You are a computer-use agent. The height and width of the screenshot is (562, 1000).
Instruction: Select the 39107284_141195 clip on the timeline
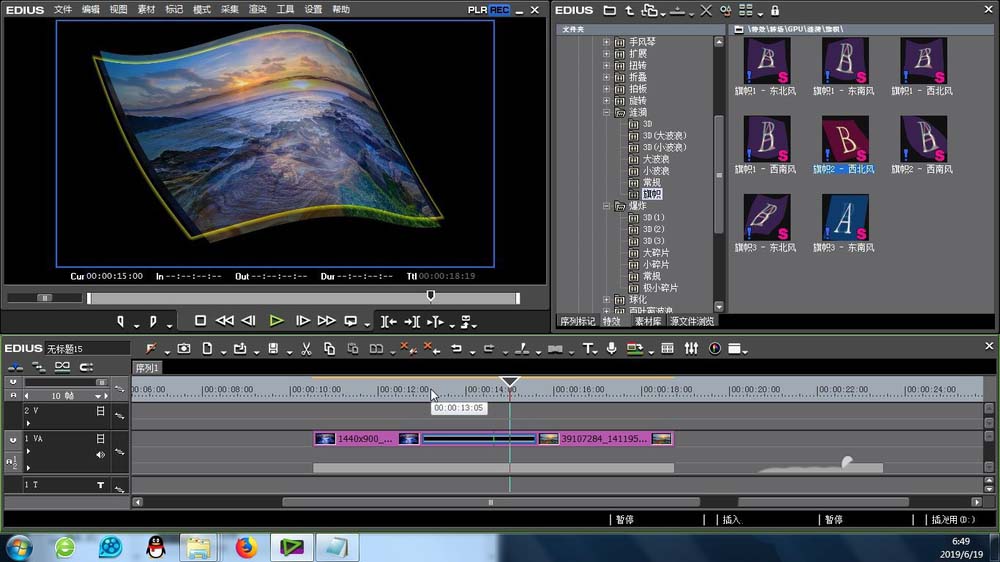tap(605, 439)
